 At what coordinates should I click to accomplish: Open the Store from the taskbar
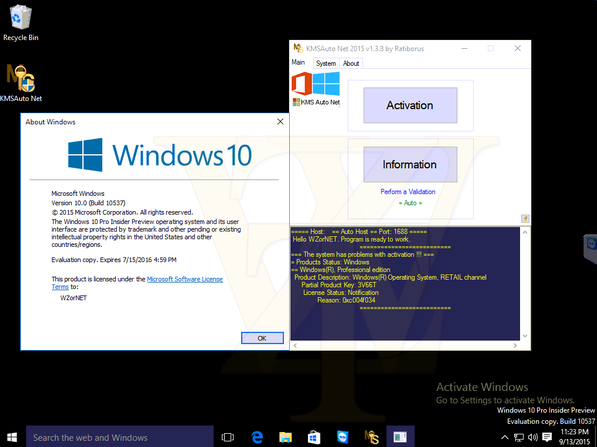tap(314, 437)
